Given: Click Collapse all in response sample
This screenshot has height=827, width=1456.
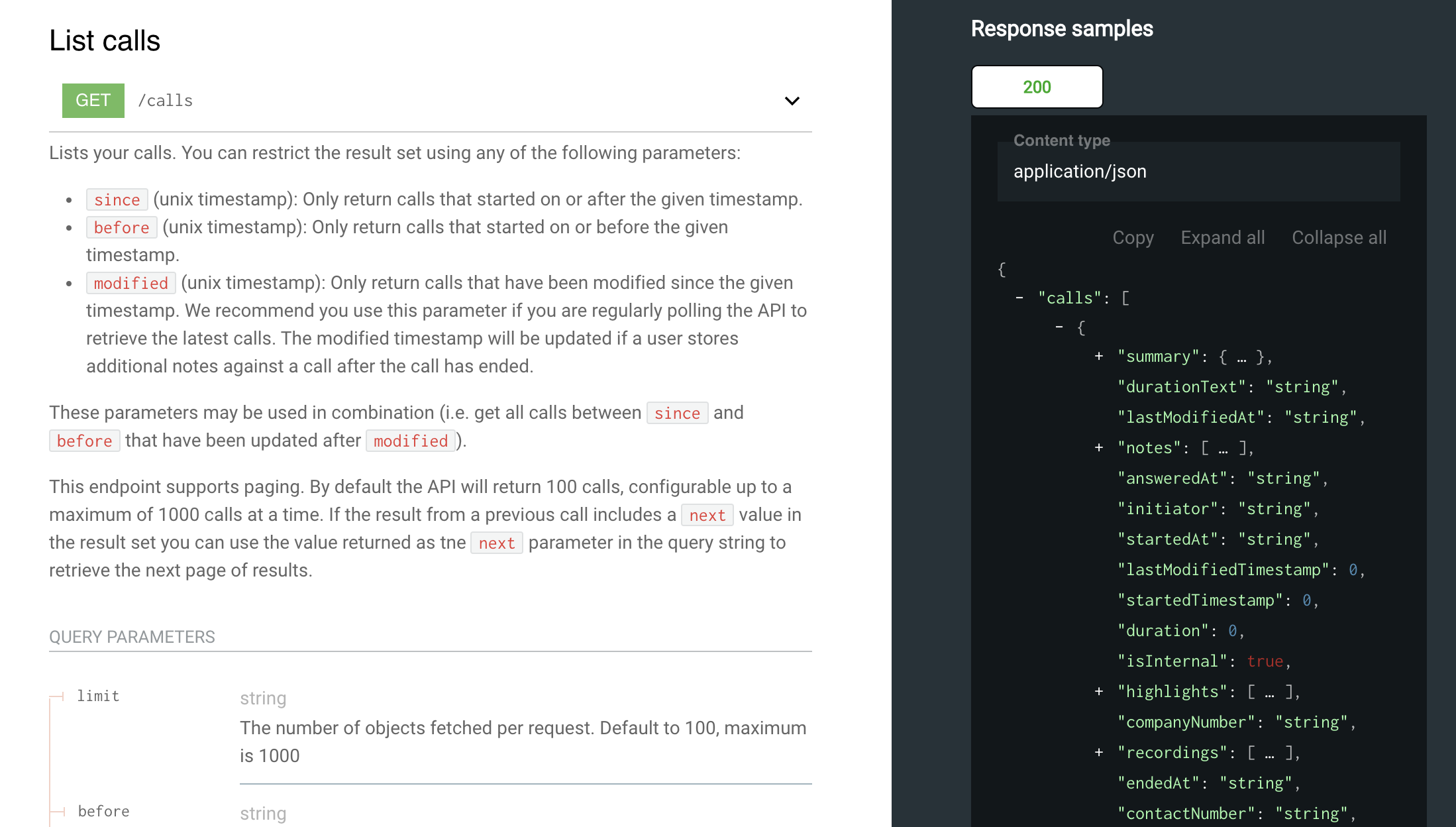Looking at the screenshot, I should pyautogui.click(x=1339, y=238).
